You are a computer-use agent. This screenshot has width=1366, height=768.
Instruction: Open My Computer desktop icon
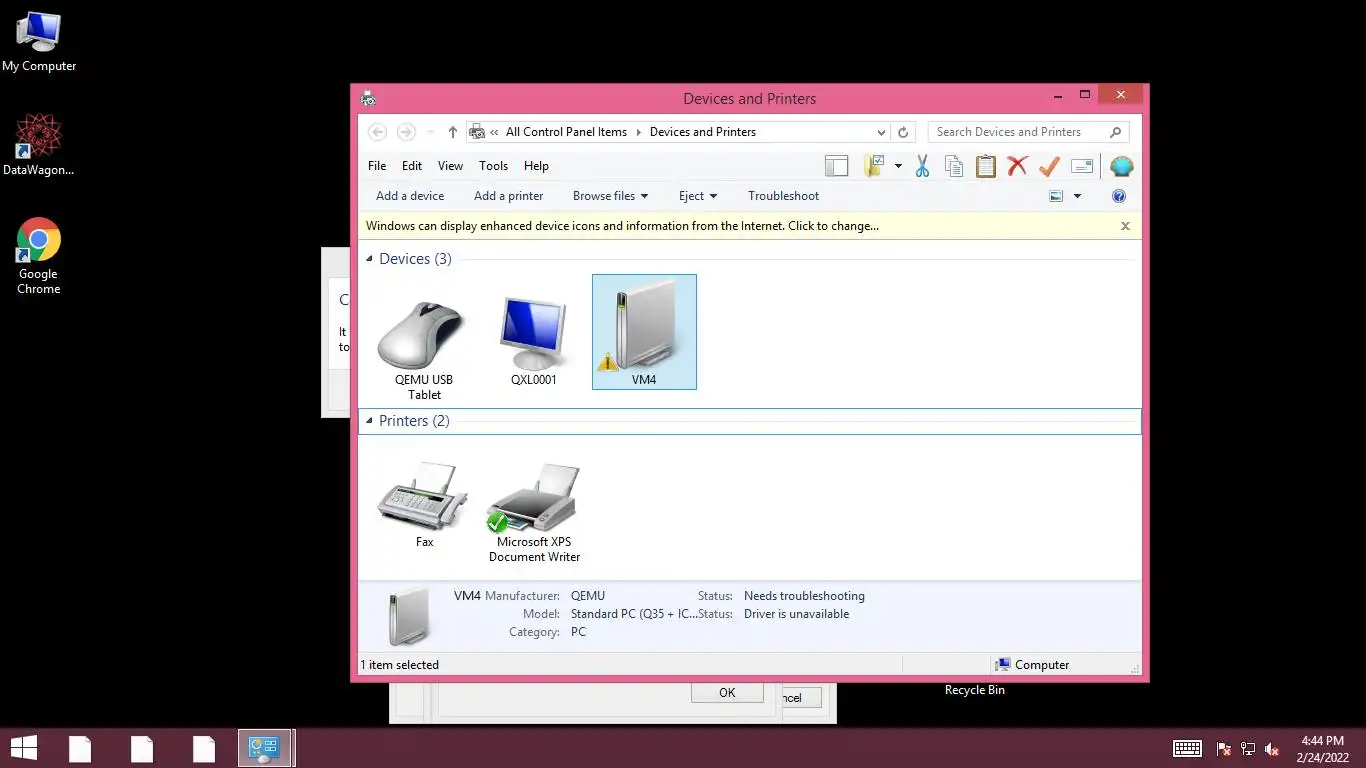[39, 42]
